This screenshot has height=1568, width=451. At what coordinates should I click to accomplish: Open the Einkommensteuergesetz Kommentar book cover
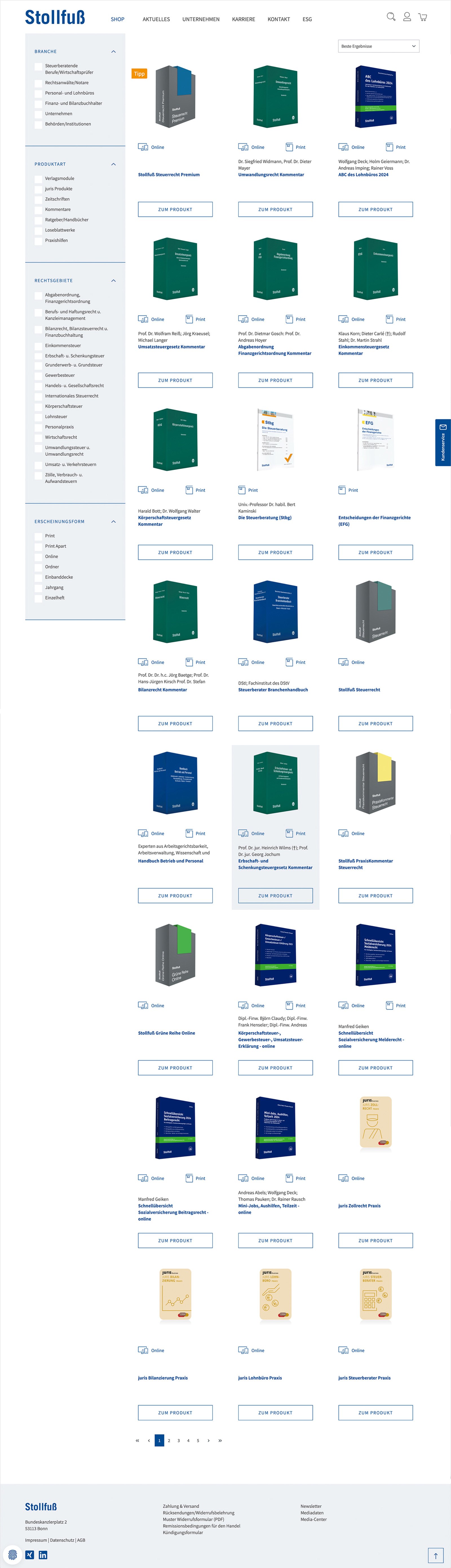pyautogui.click(x=376, y=268)
